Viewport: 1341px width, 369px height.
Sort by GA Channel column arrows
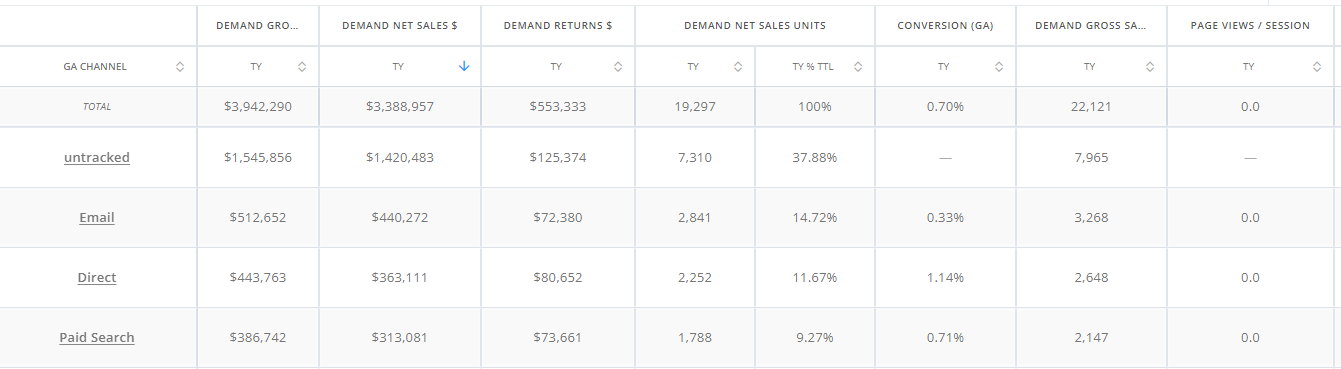click(x=180, y=67)
